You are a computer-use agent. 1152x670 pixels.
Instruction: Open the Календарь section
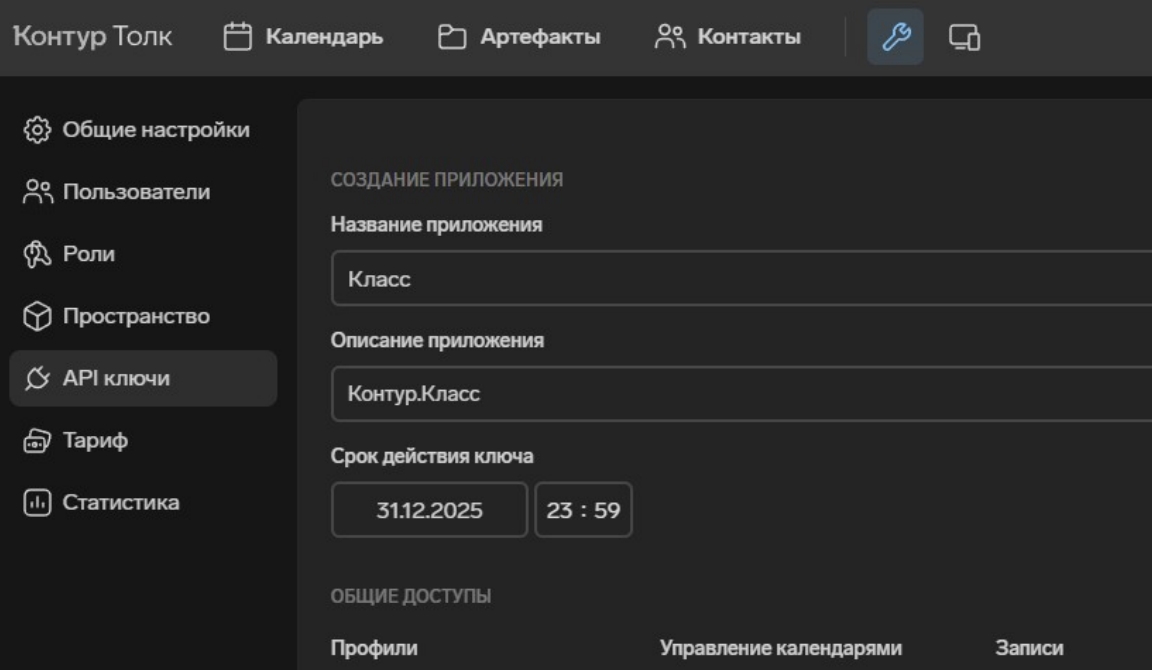point(321,37)
